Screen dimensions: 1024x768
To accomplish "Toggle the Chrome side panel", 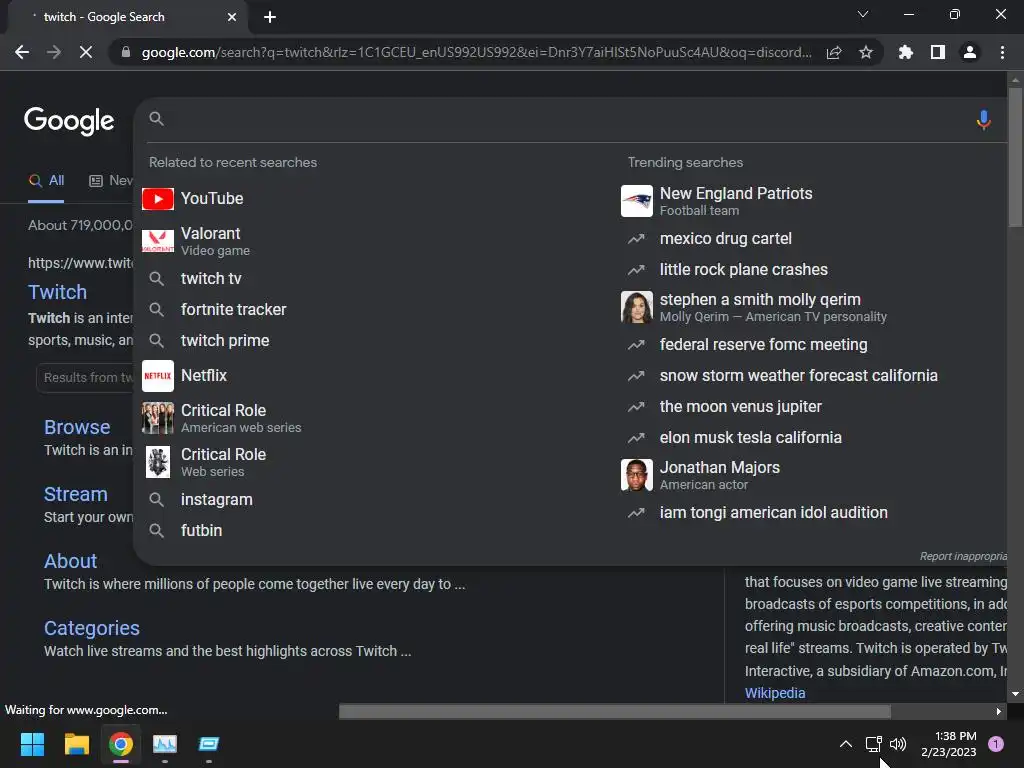I will coord(938,52).
